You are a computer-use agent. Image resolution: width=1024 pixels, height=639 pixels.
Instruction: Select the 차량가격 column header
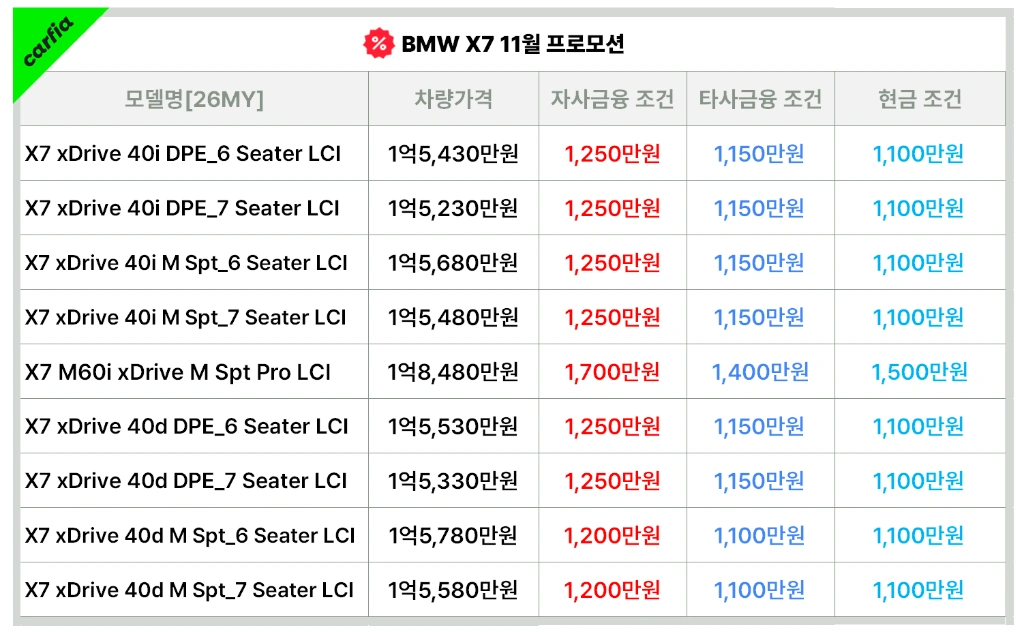click(x=453, y=99)
